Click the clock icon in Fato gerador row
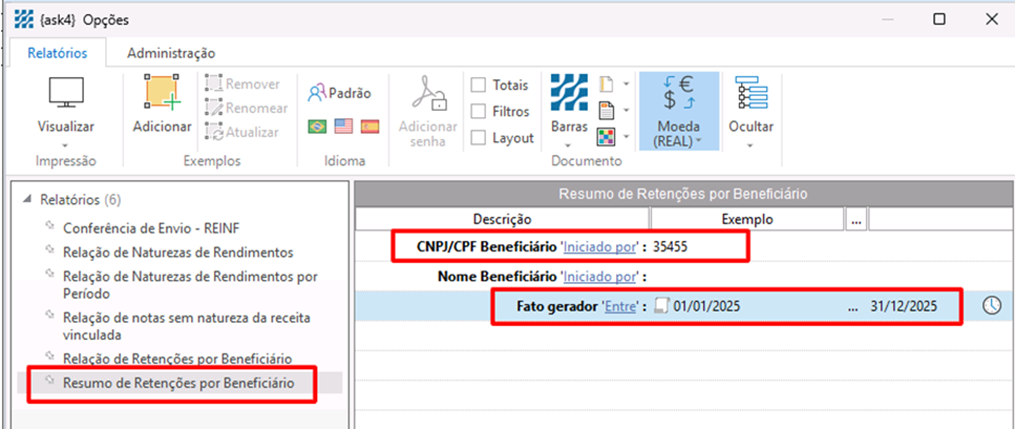The width and height of the screenshot is (1015, 429). tap(991, 306)
